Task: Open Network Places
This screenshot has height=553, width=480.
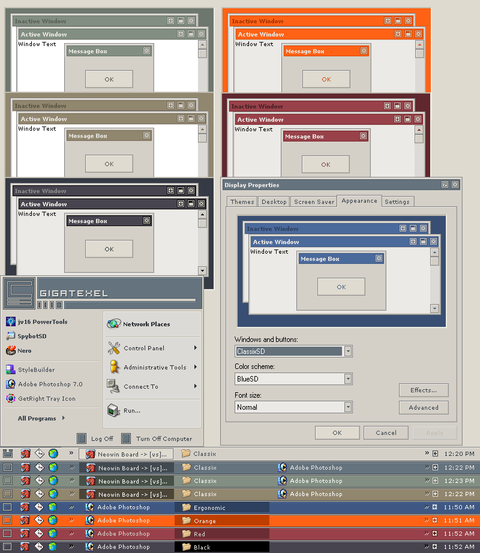Action: (138, 324)
